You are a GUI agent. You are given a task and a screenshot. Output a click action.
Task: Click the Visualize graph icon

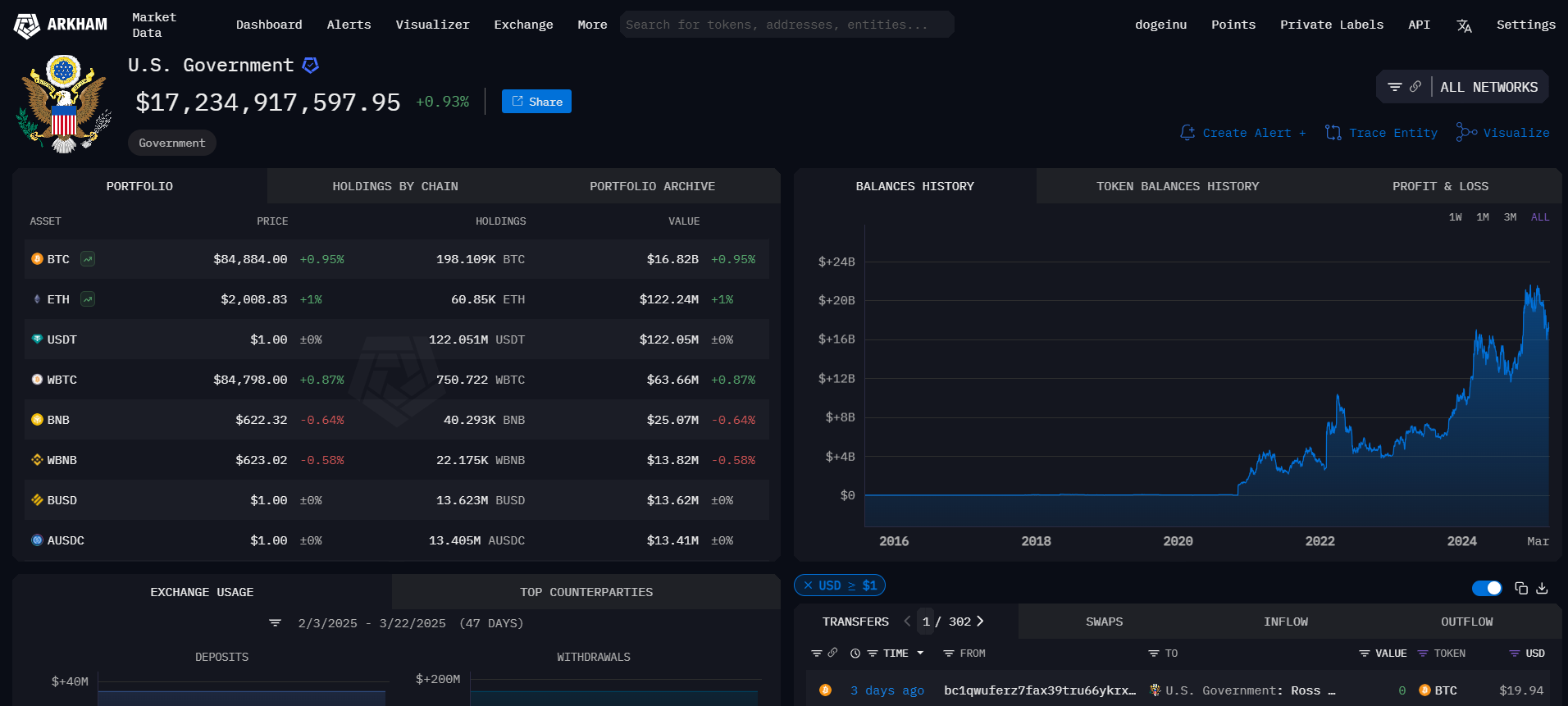coord(1466,132)
